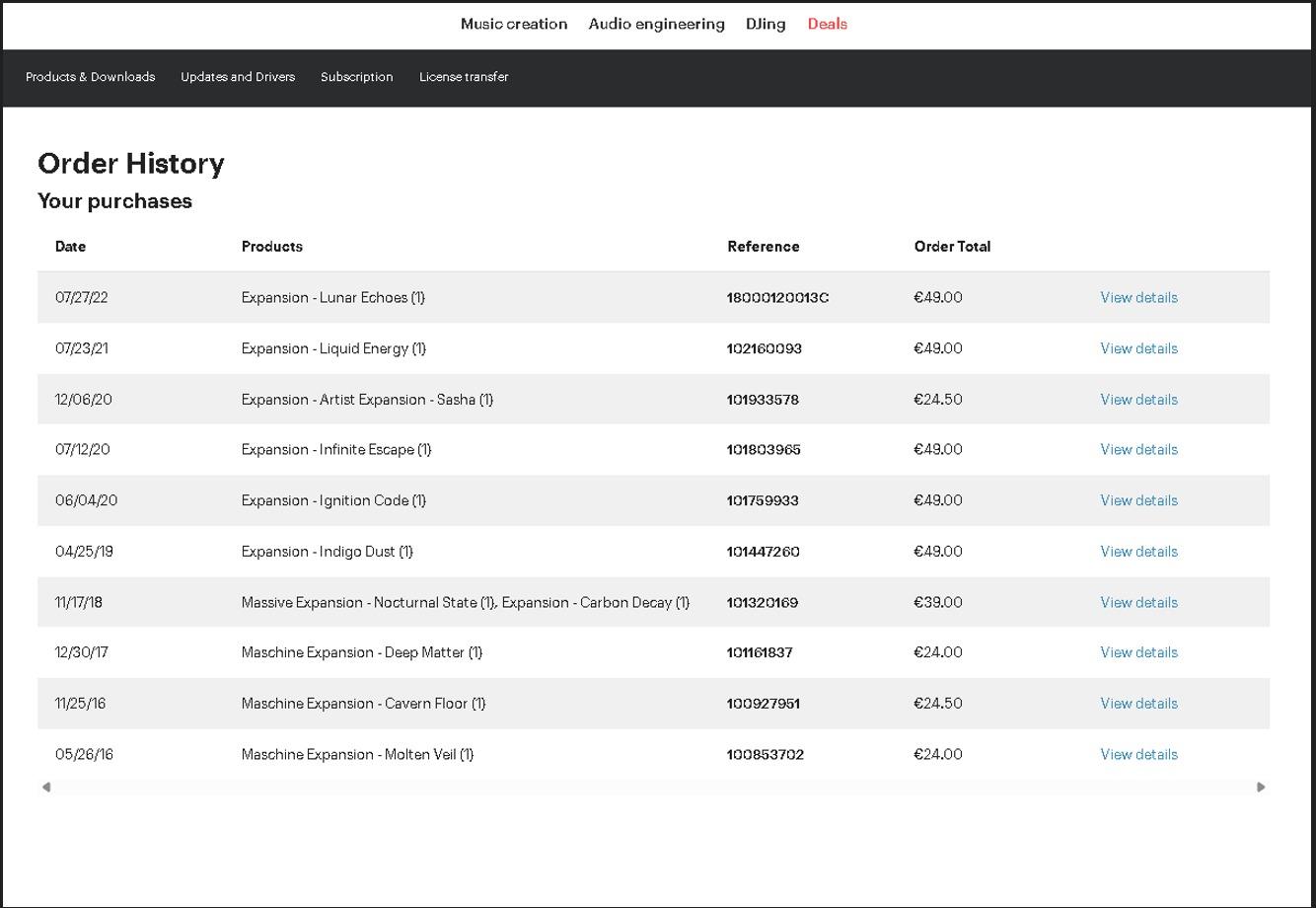This screenshot has width=1316, height=908.
Task: Open the Audio engineering menu
Action: tap(657, 24)
